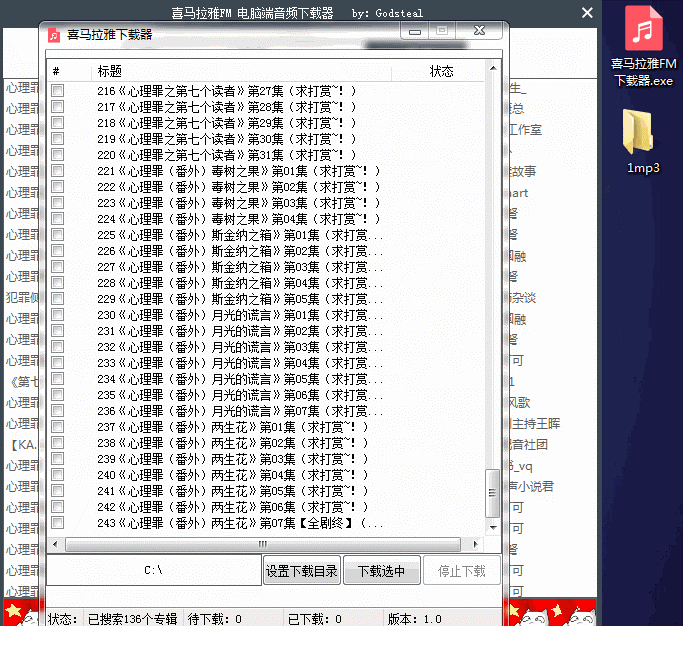This screenshot has width=683, height=649.
Task: Check the box for item 217 第28集
Action: 57,107
